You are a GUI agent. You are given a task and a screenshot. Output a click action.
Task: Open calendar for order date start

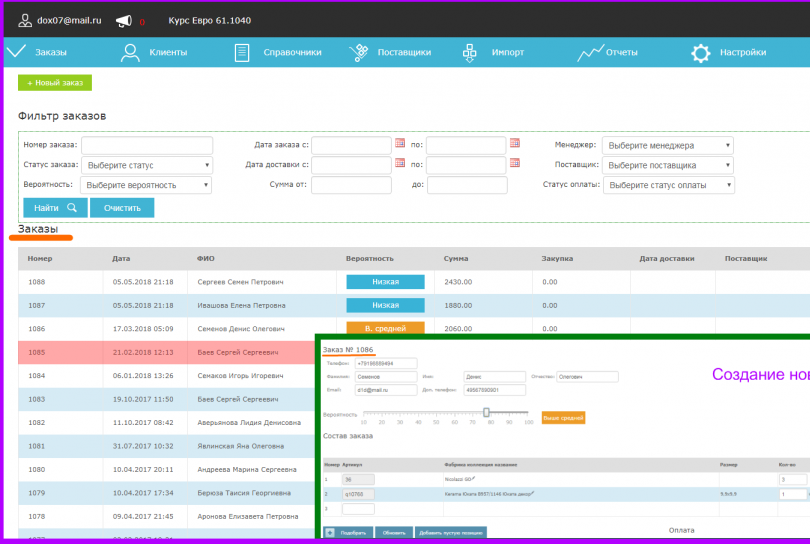[x=400, y=143]
